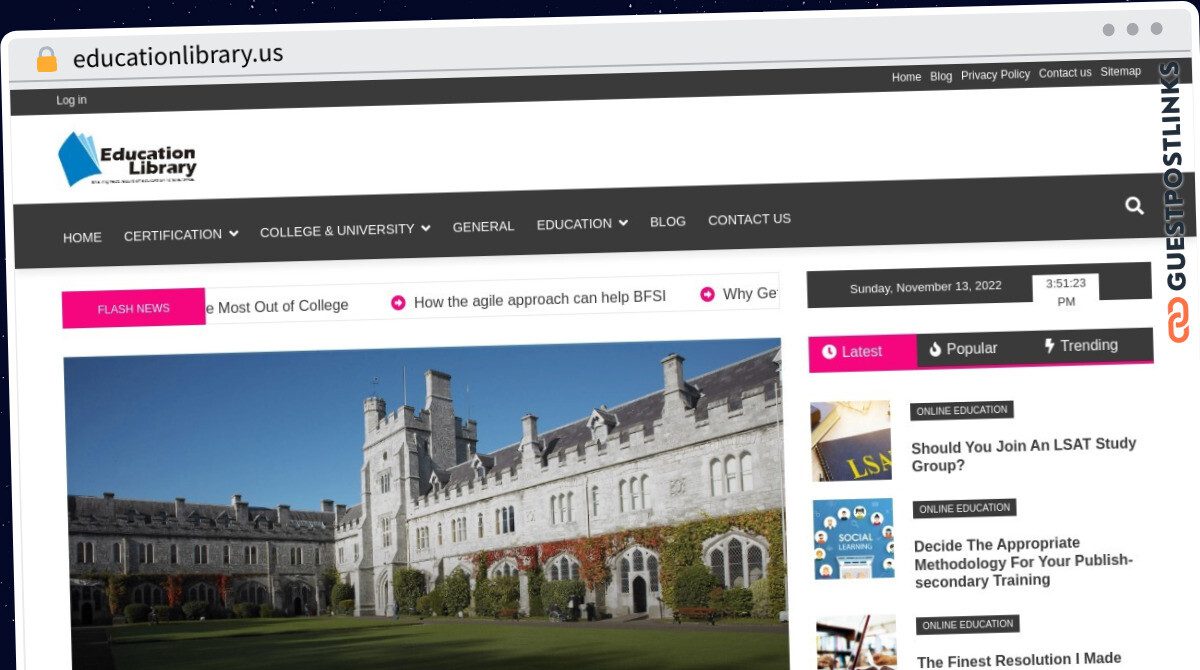Screen dimensions: 1200x670
Task: Open 'Should You Join An LSAT Study Group?'
Action: 1024,455
